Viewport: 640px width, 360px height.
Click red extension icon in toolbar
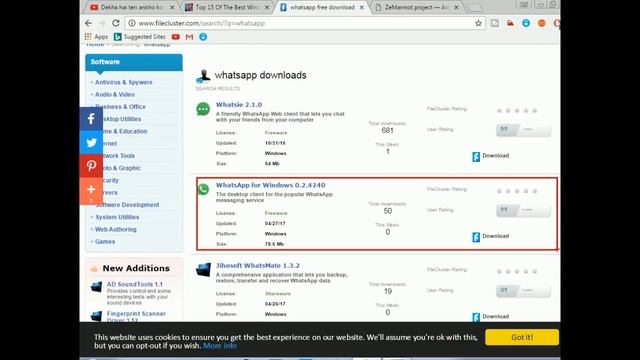pyautogui.click(x=510, y=23)
